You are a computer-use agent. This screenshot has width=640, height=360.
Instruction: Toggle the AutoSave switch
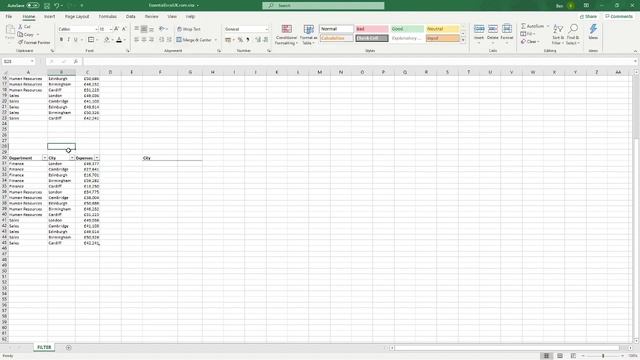tap(33, 6)
